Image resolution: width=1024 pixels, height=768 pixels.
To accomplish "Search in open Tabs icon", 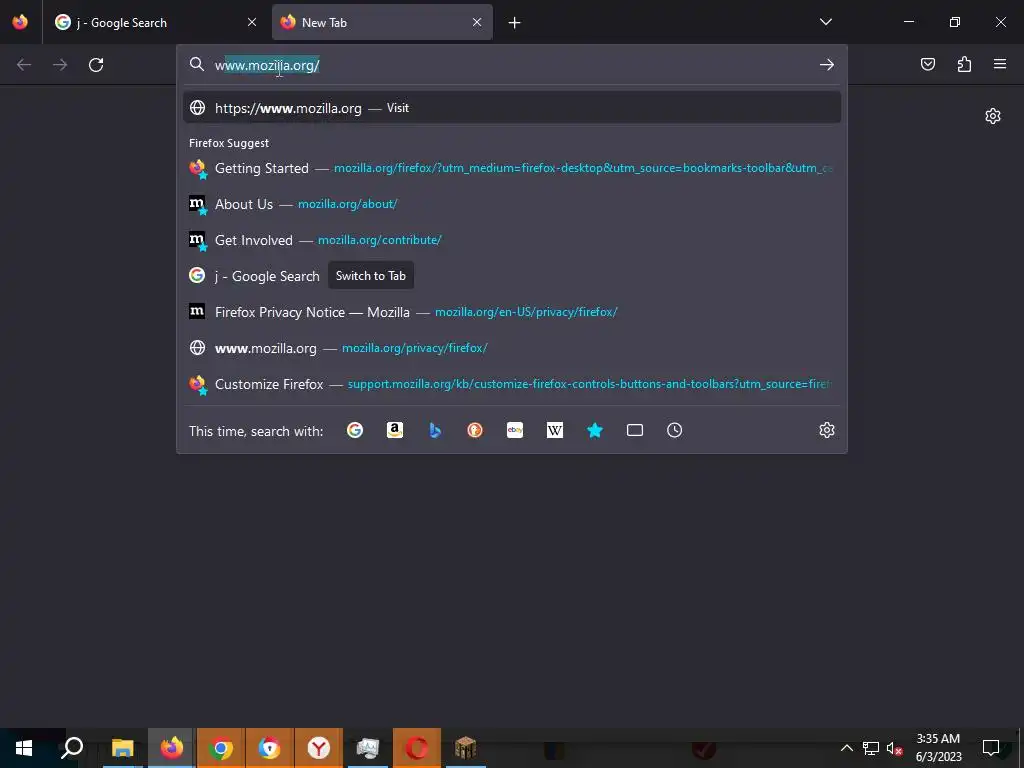I will 635,430.
